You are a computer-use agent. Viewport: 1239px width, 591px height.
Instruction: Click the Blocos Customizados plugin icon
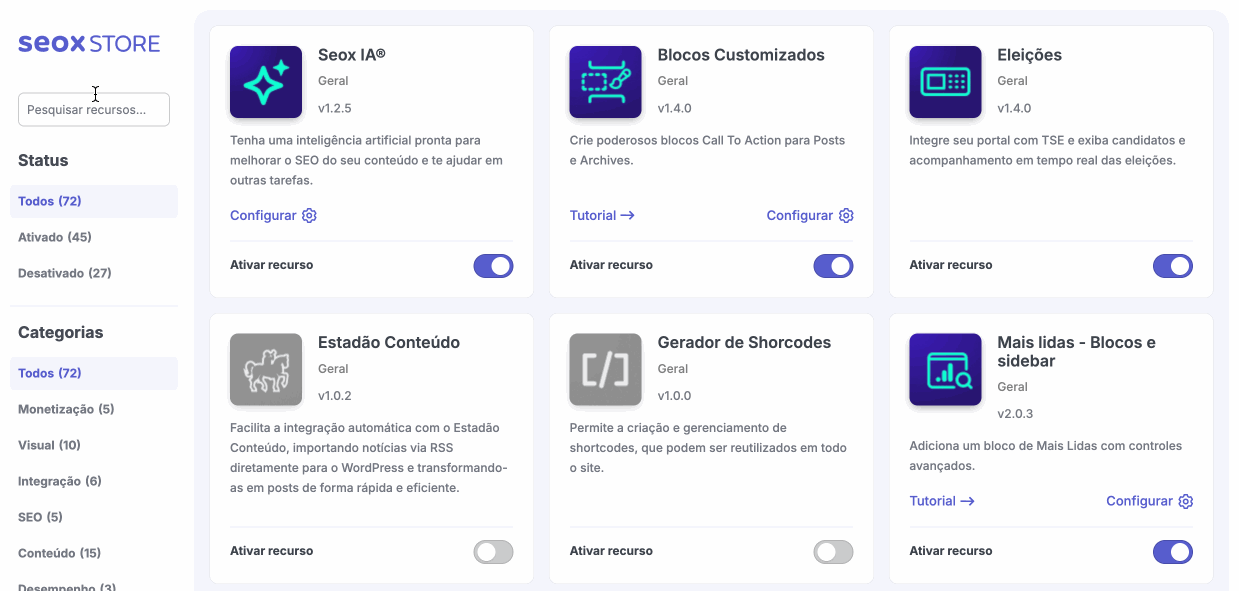point(605,82)
